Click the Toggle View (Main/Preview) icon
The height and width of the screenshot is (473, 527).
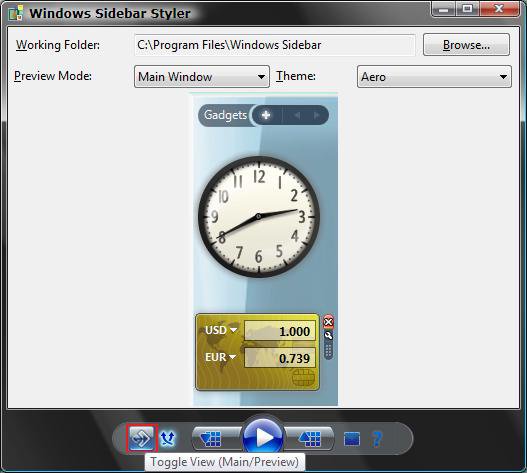[142, 438]
